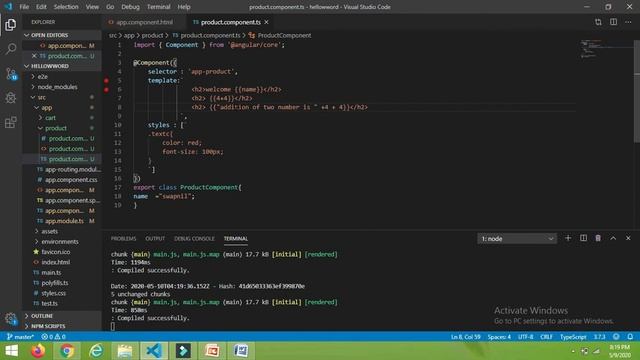Switch to Output panel tab
This screenshot has width=640, height=360.
pyautogui.click(x=155, y=239)
